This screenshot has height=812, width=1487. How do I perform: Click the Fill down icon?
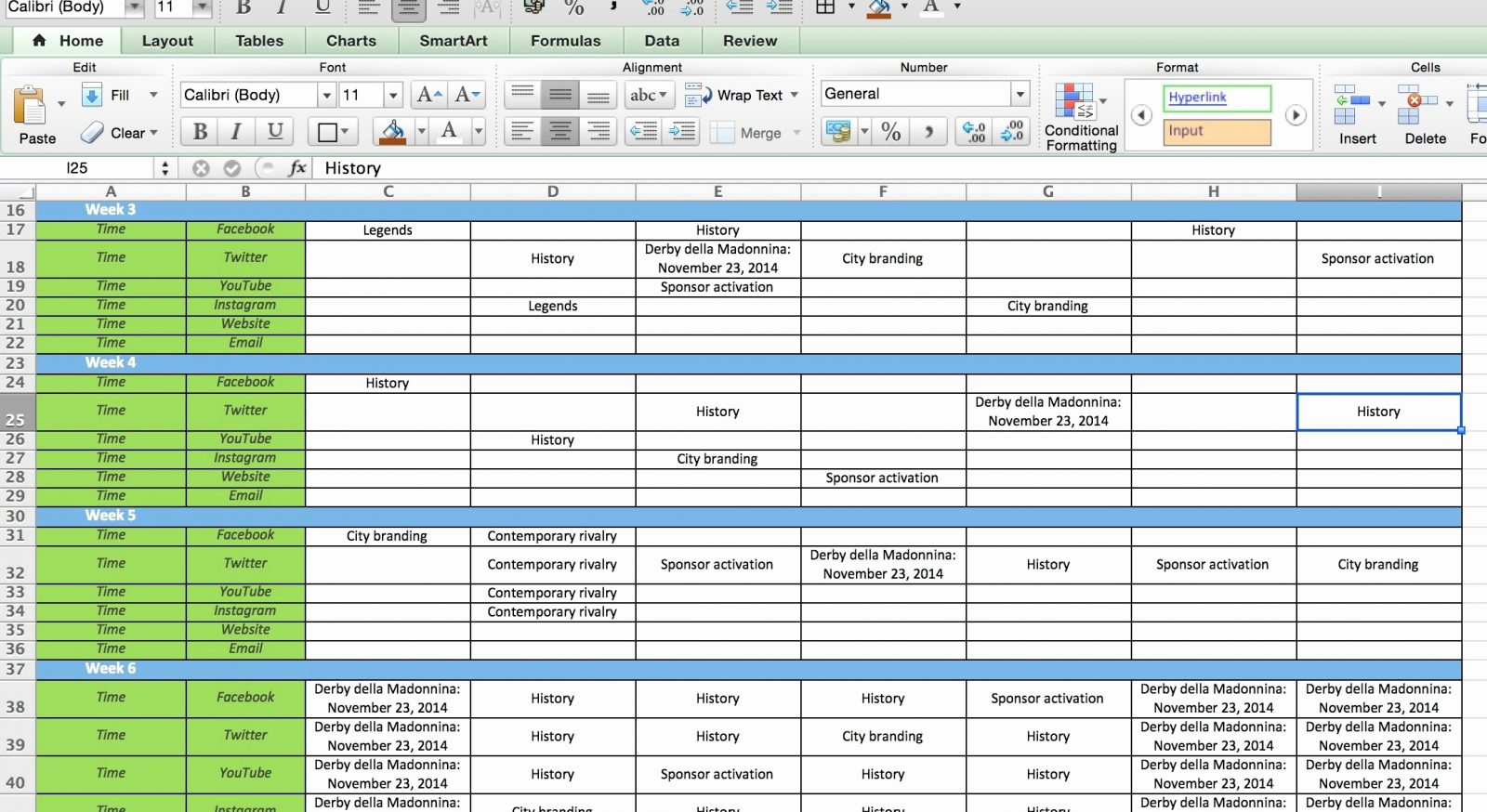point(92,95)
